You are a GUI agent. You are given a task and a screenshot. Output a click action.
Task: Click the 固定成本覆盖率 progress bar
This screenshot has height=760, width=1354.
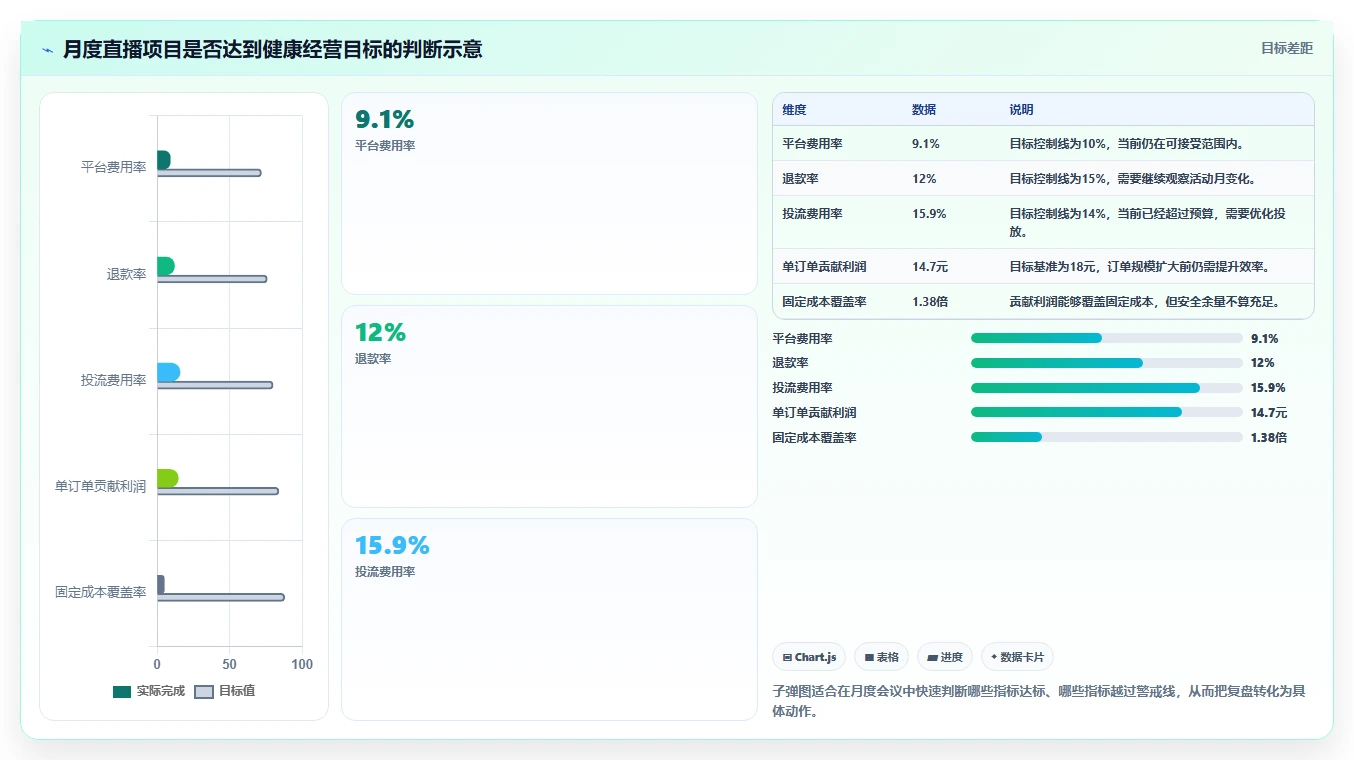click(x=1107, y=437)
